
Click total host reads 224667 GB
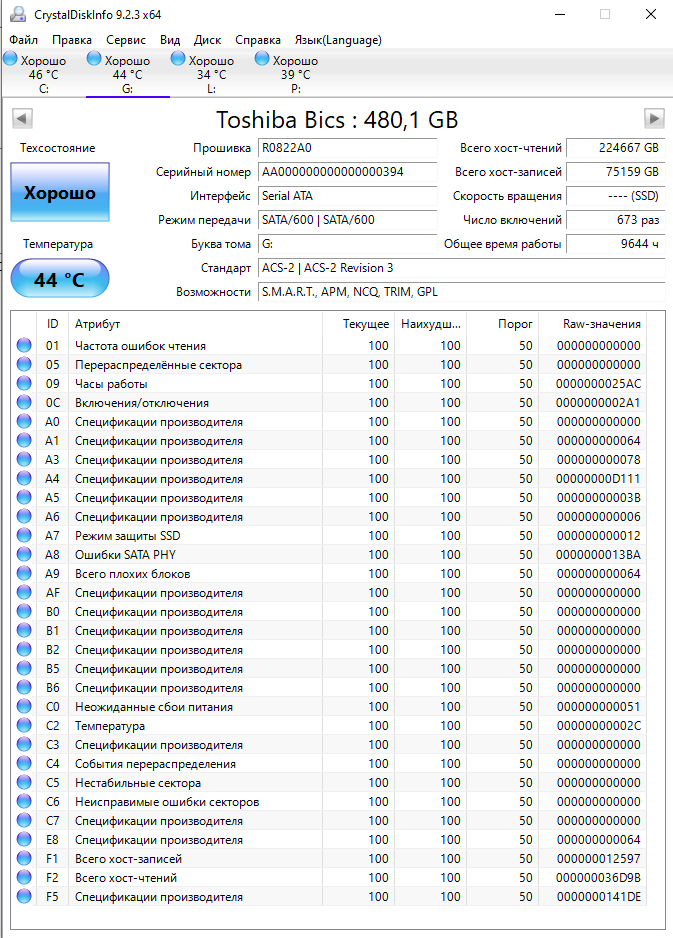point(615,148)
